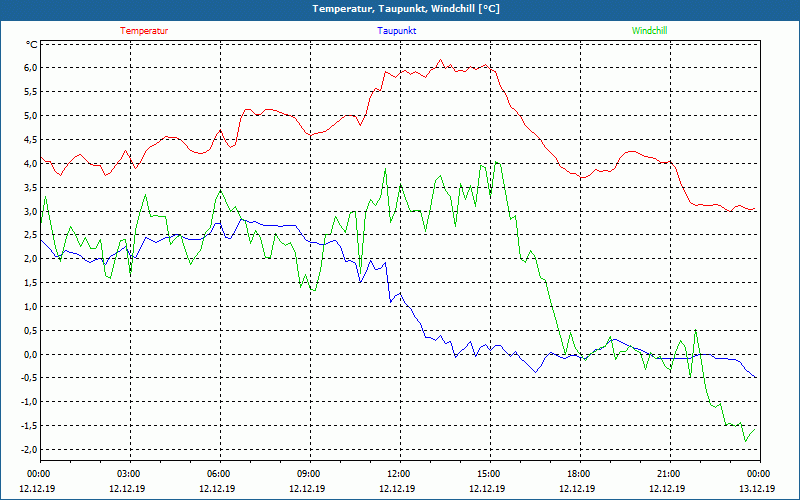Click the '3,5' y-axis value

coord(31,188)
